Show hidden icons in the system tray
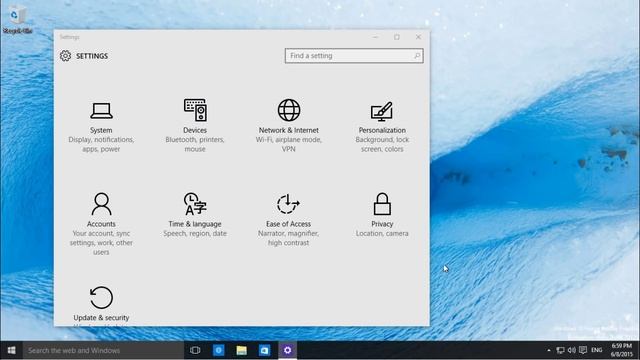Screen dimensions: 640x360 [549, 350]
